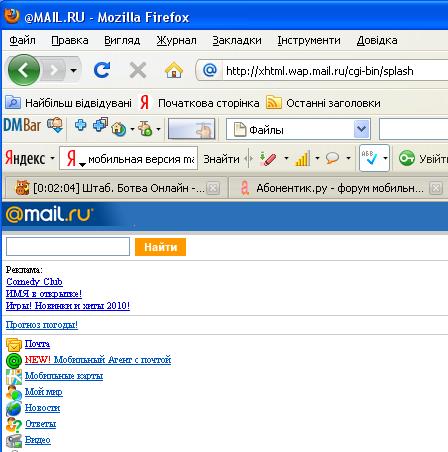Open the home page via house icon

[174, 70]
